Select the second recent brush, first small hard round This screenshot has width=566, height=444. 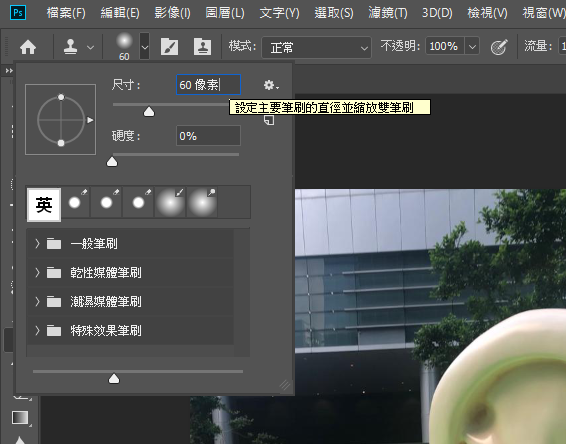[x=75, y=202]
